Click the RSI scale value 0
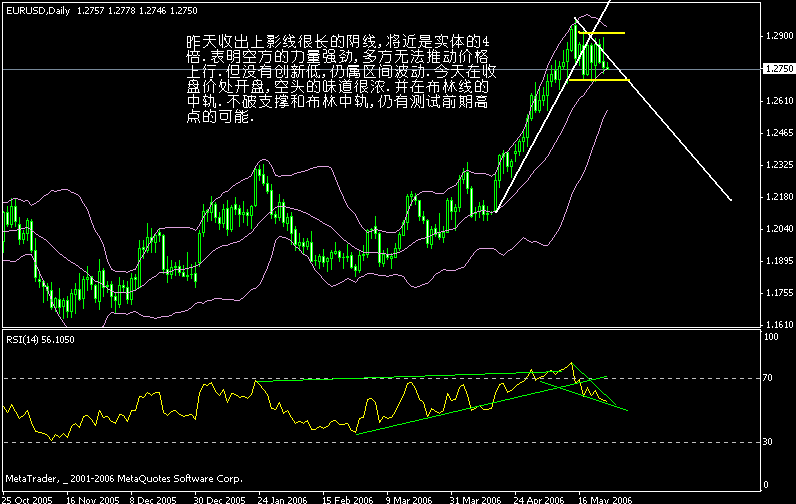Viewport: 796px width, 504px height. point(766,485)
